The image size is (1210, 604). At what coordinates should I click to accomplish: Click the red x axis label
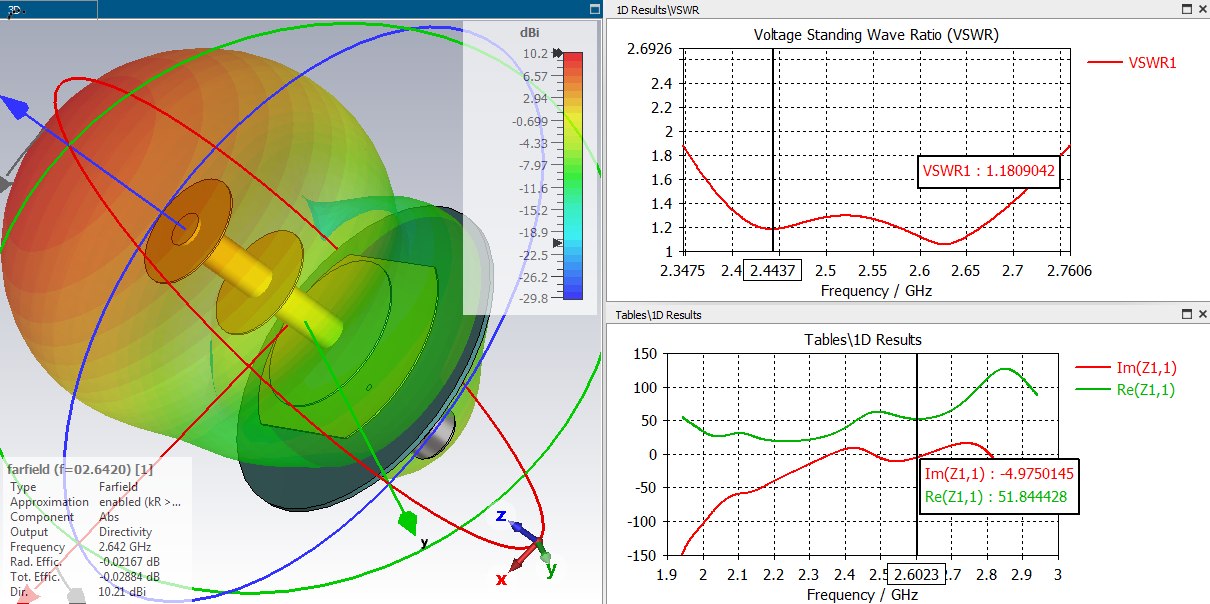pos(501,579)
